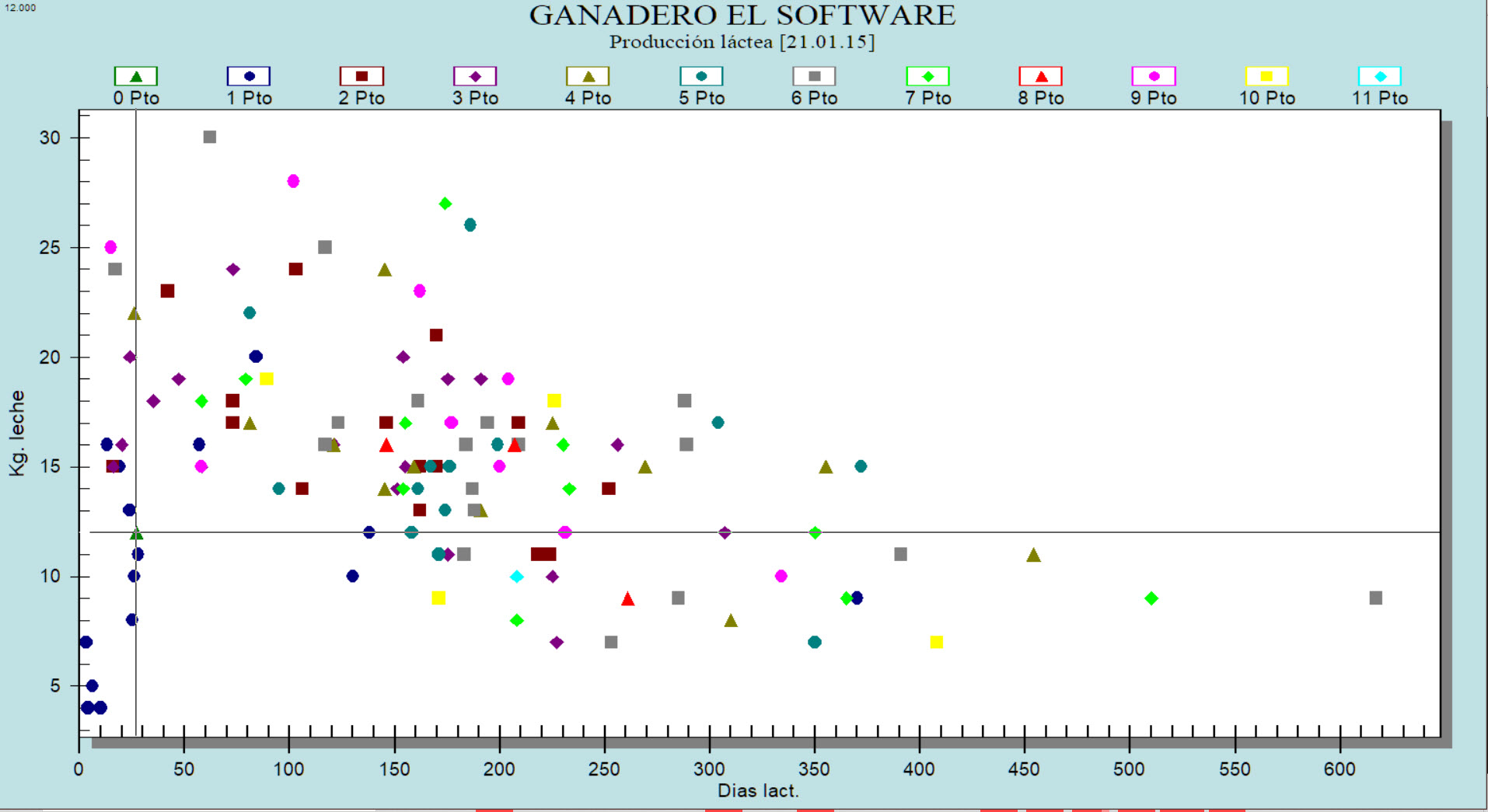The height and width of the screenshot is (812, 1488).
Task: Select the gray square data point at 30 kg
Action: 209,137
